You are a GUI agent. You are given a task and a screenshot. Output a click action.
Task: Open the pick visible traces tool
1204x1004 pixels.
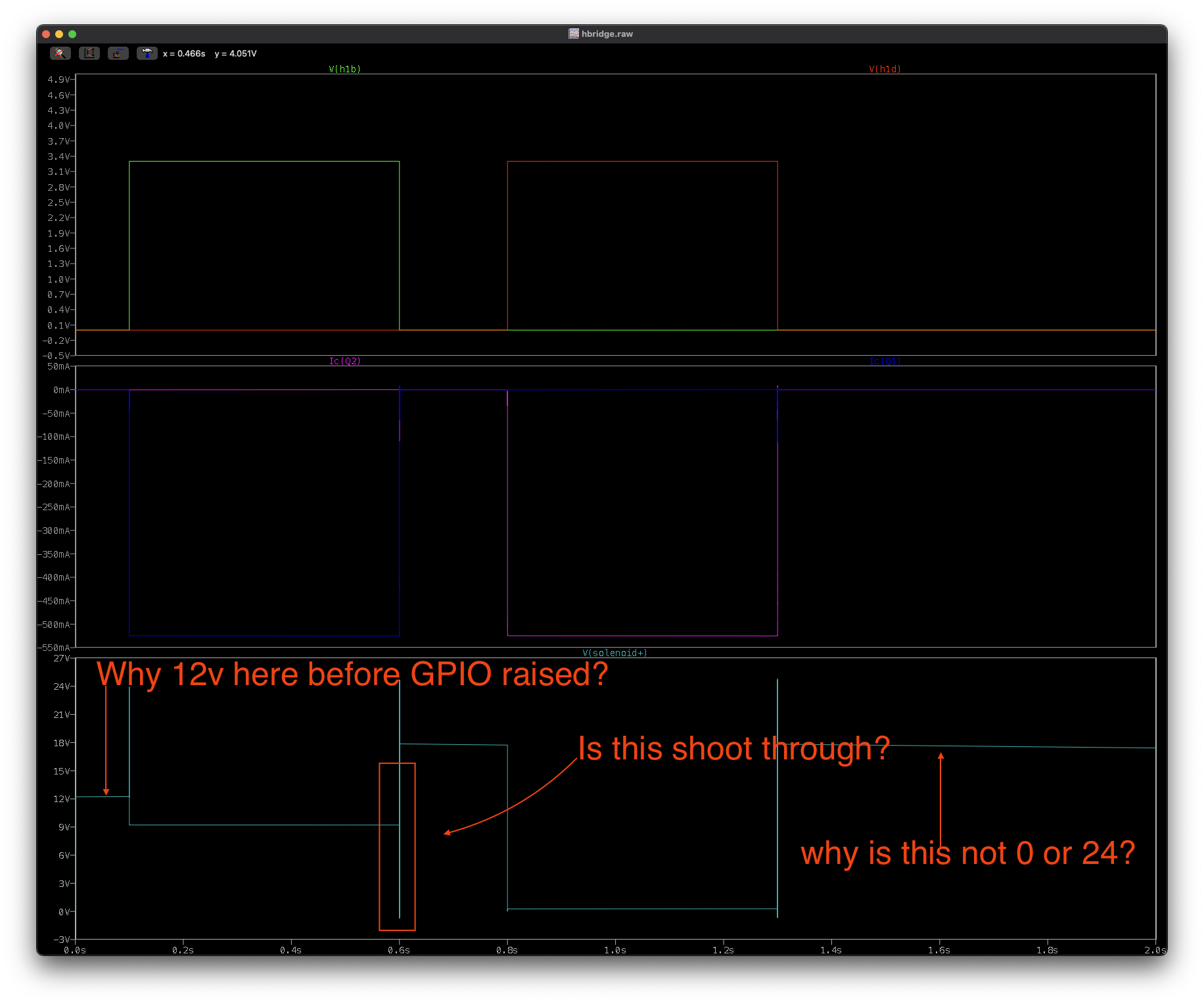(118, 53)
